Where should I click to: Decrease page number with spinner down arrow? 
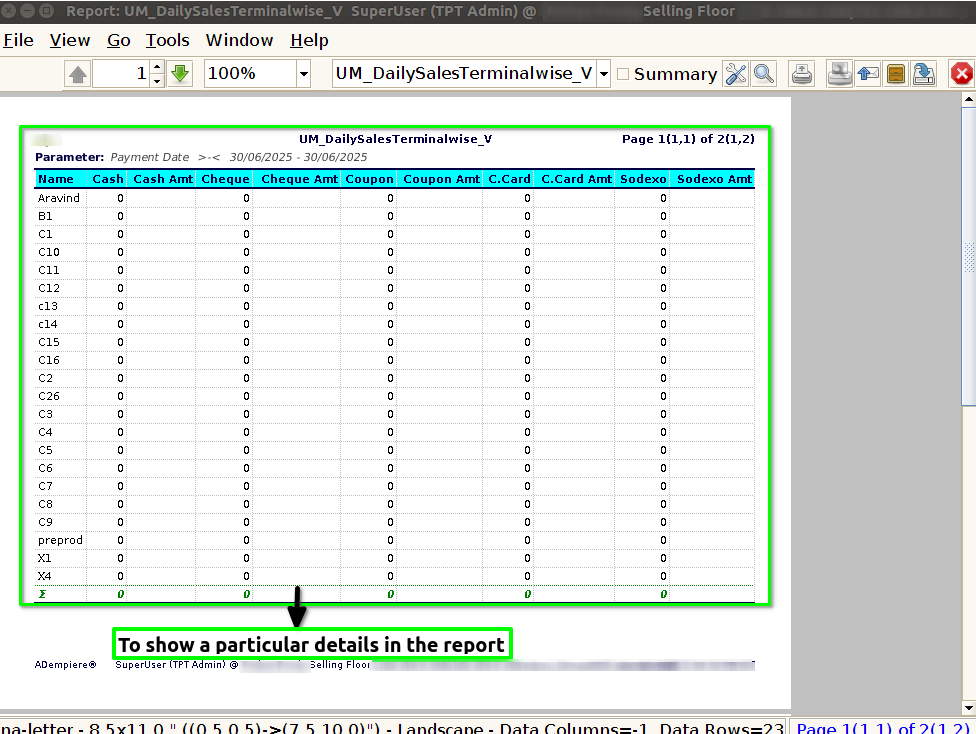[157, 81]
